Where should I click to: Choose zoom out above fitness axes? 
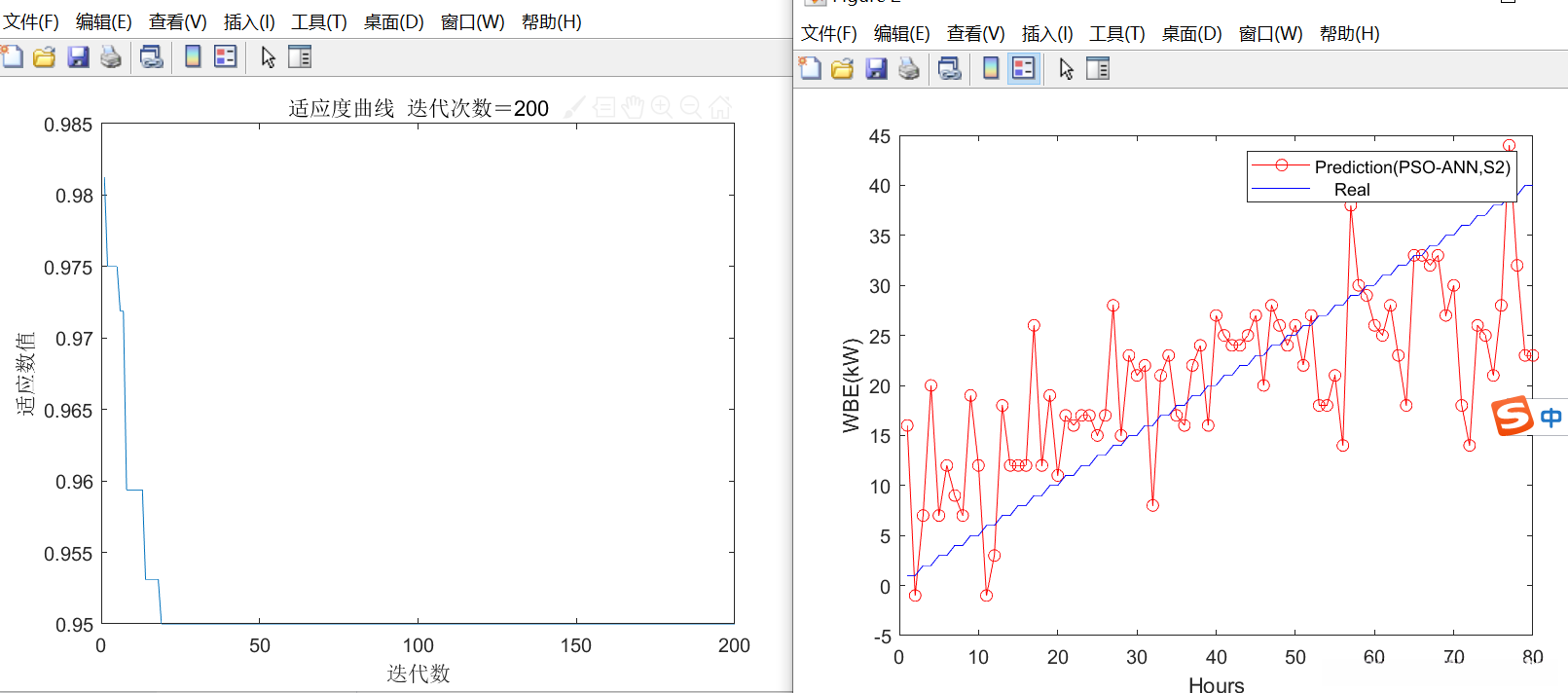pos(691,107)
